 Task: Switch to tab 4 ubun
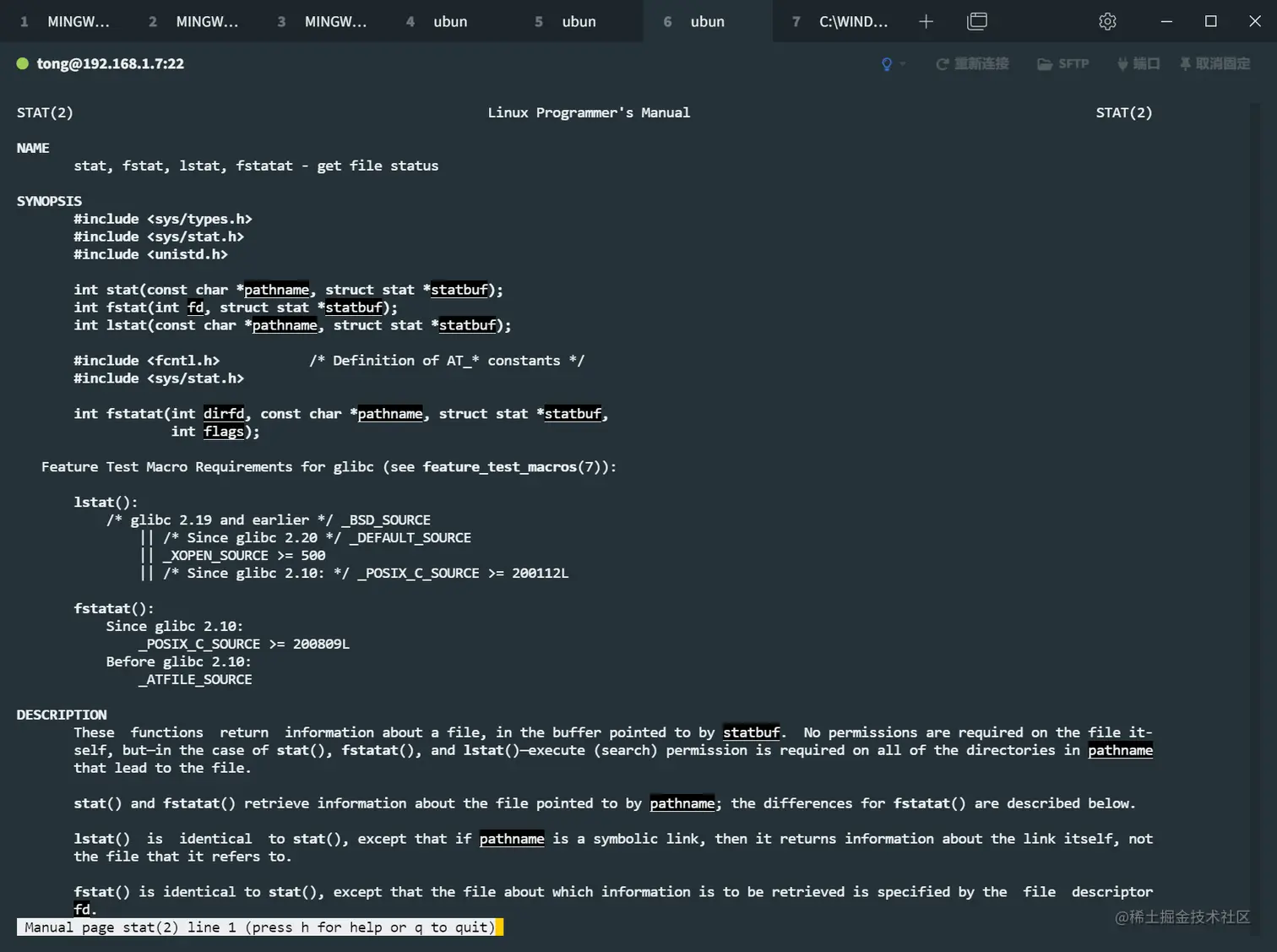[x=450, y=21]
